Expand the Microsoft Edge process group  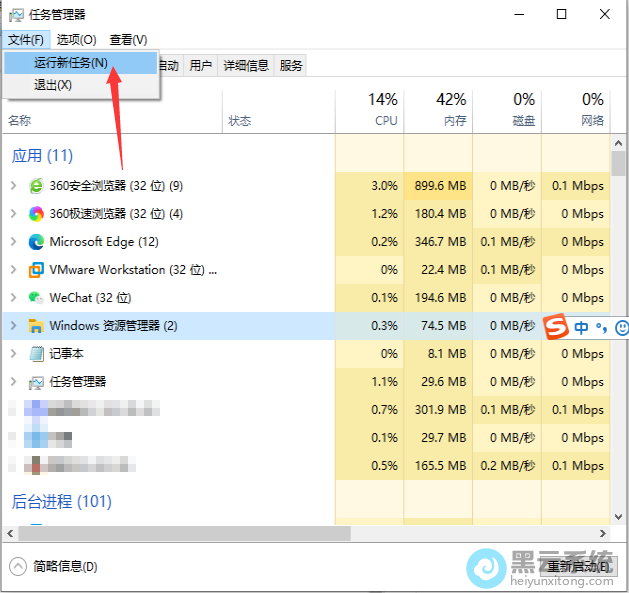tap(13, 242)
